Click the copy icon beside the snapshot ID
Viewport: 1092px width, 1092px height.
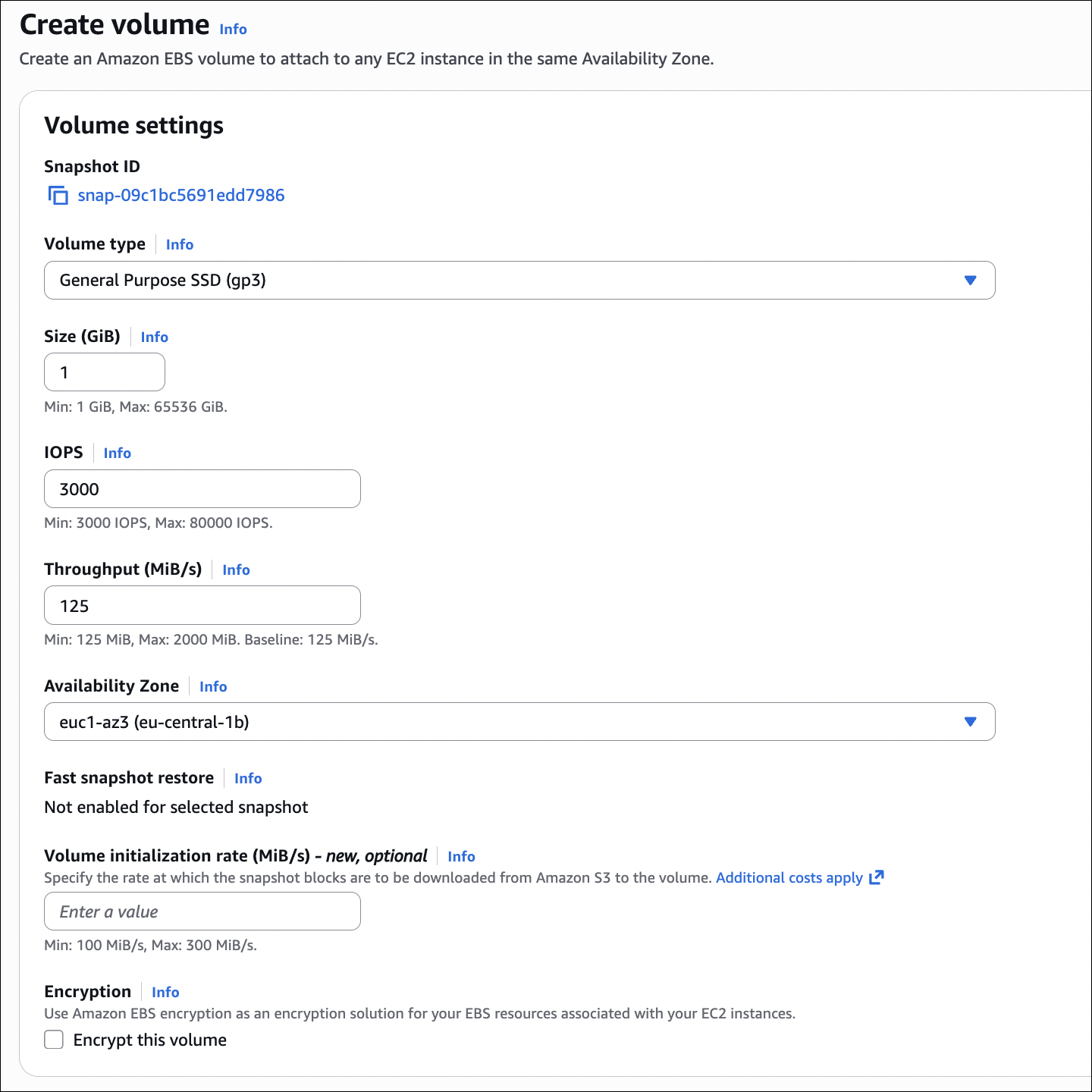click(x=58, y=196)
